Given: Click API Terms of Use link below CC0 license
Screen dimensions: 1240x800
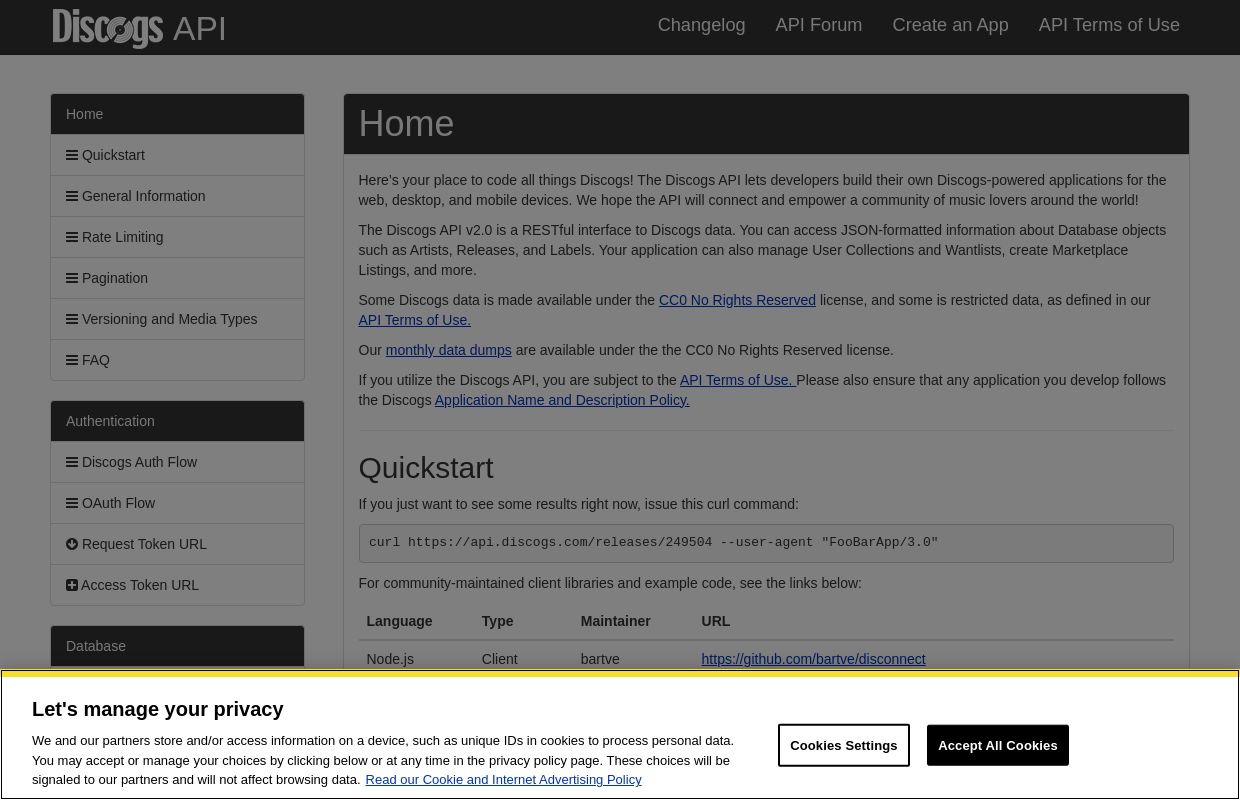Looking at the screenshot, I should pos(415,320).
